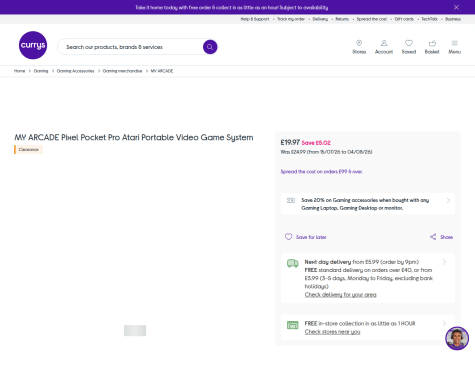
Task: Click the product title MY ARCADE Pixel Pocket Pro
Action: (x=134, y=137)
